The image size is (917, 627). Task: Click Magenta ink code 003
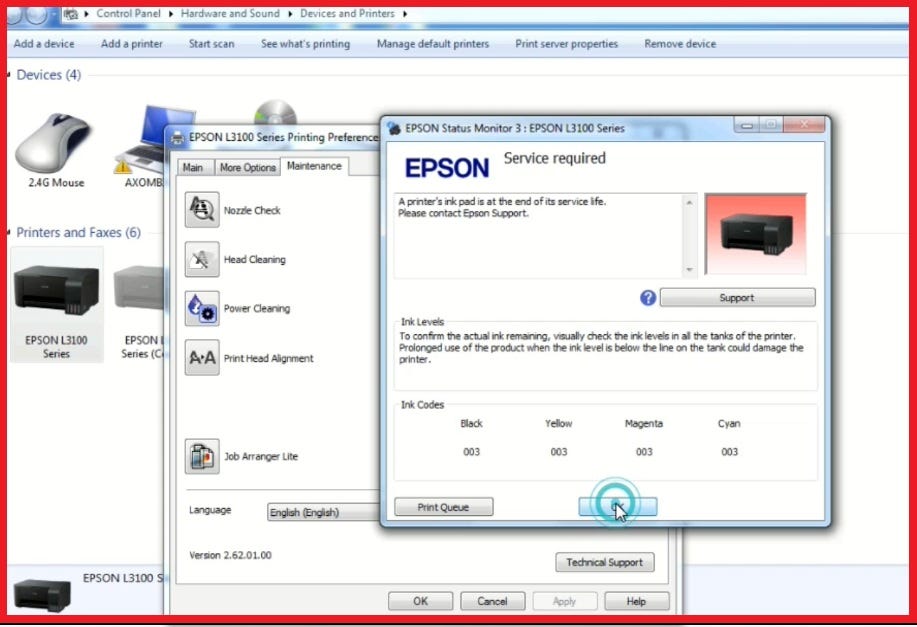pos(644,452)
